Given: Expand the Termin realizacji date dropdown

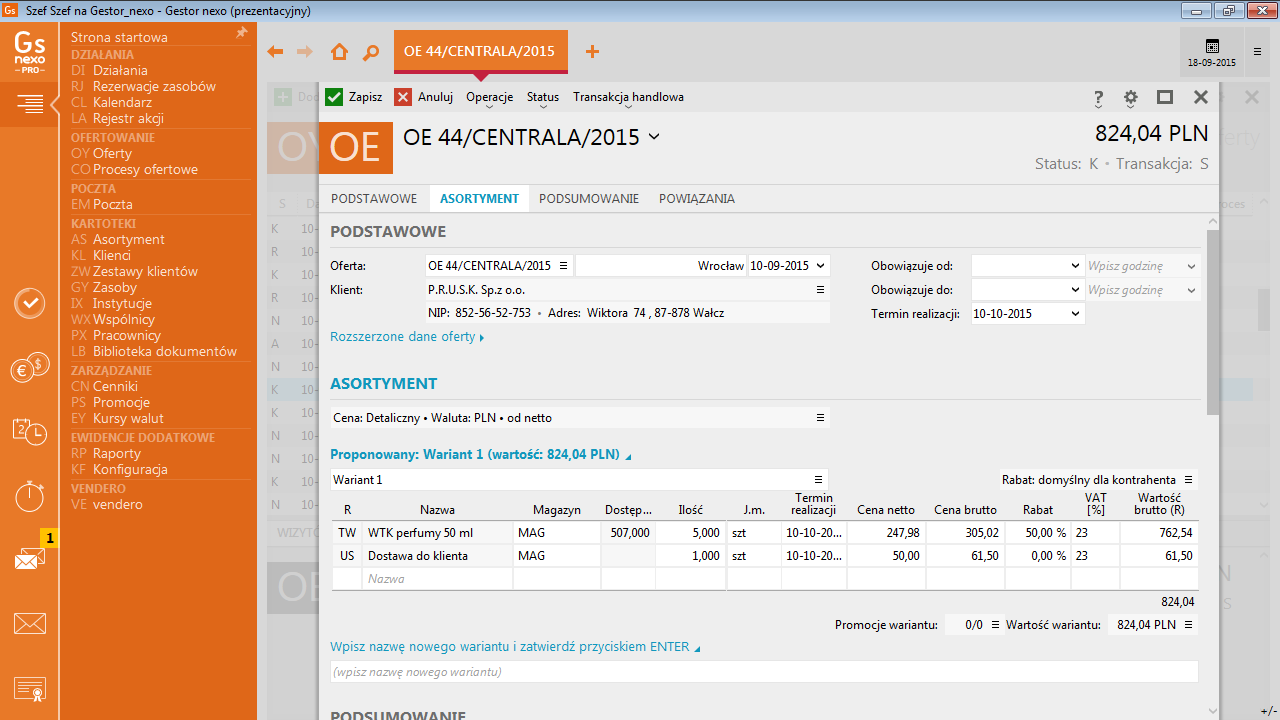Looking at the screenshot, I should (1076, 314).
